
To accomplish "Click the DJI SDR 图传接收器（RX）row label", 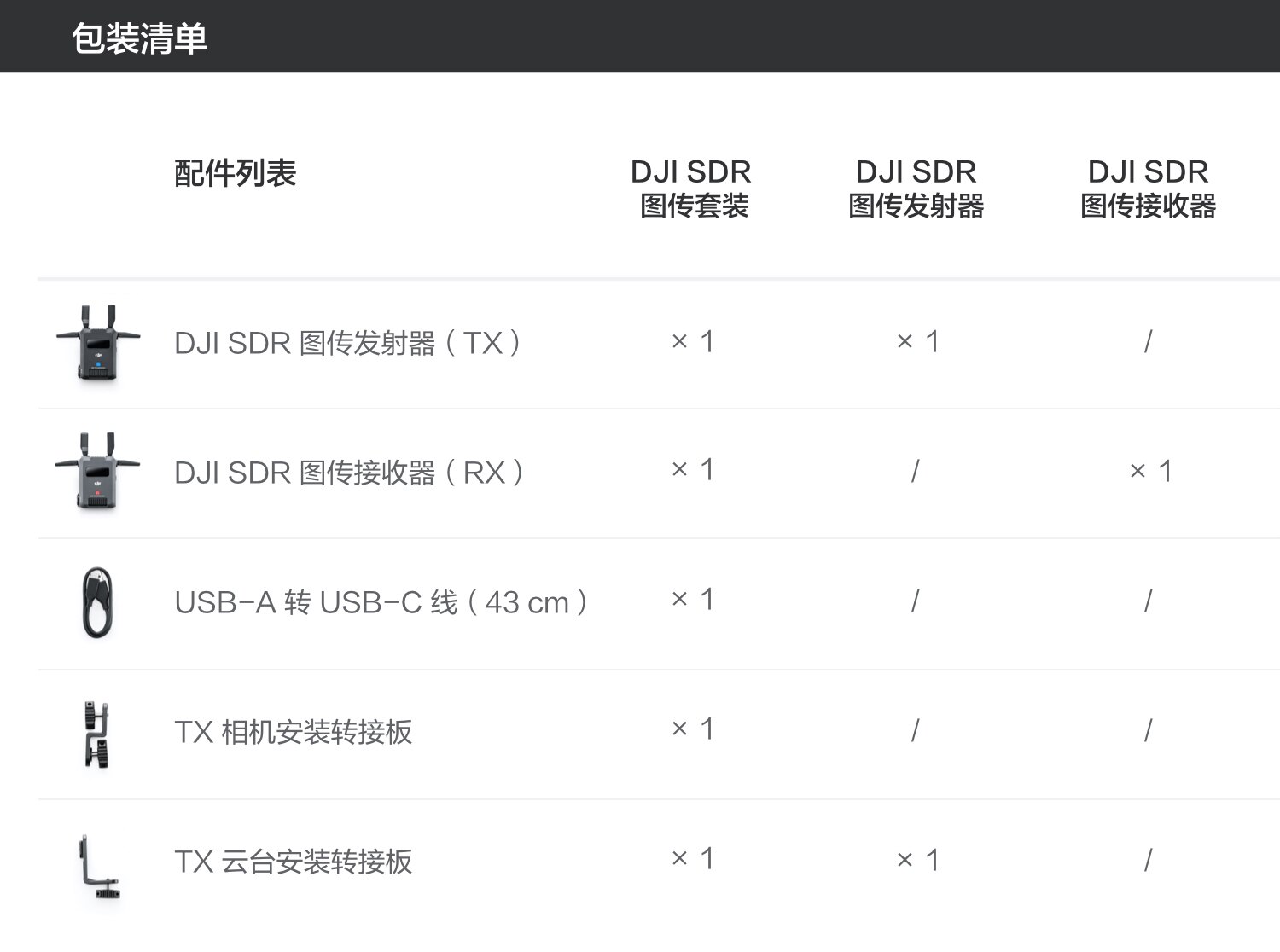I will point(349,473).
